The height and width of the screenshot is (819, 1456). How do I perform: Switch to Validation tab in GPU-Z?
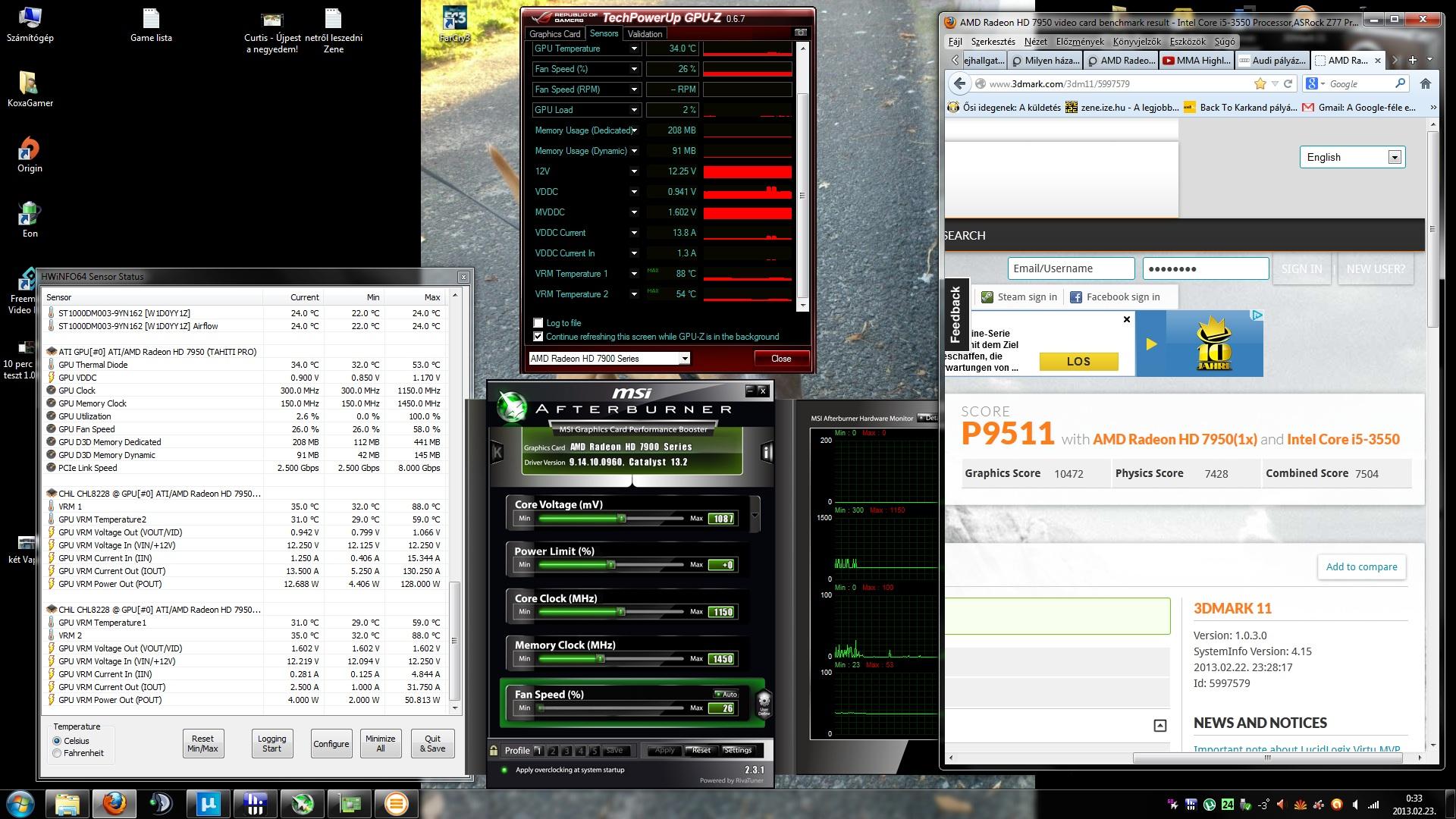(x=645, y=33)
